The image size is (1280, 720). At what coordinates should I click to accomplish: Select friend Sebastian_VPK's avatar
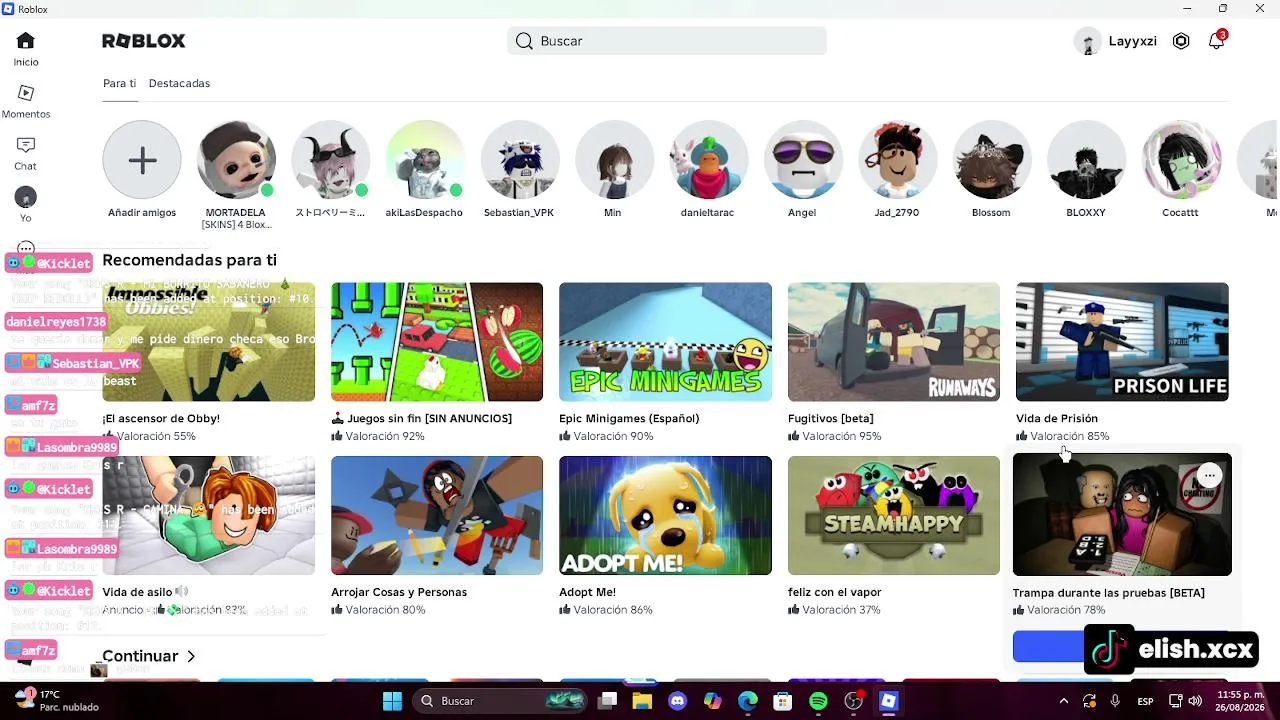tap(519, 160)
